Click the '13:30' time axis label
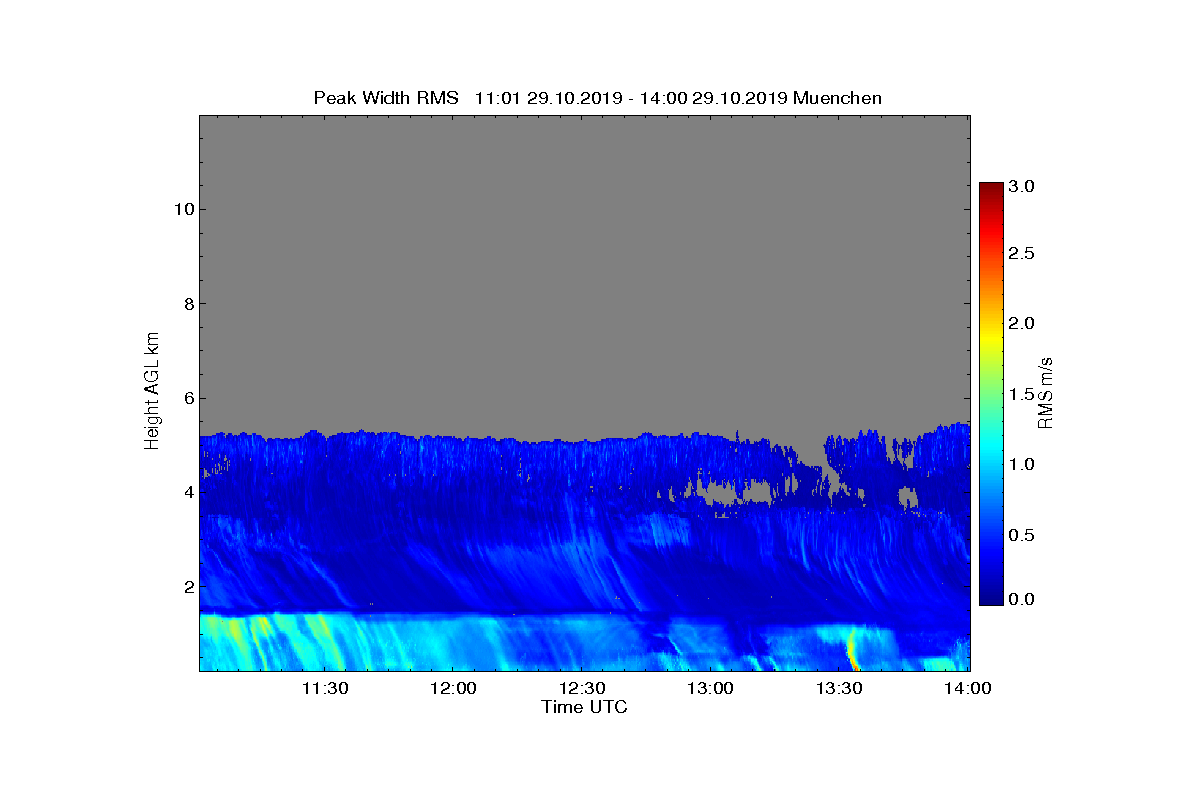The image size is (1200, 800). pos(841,689)
